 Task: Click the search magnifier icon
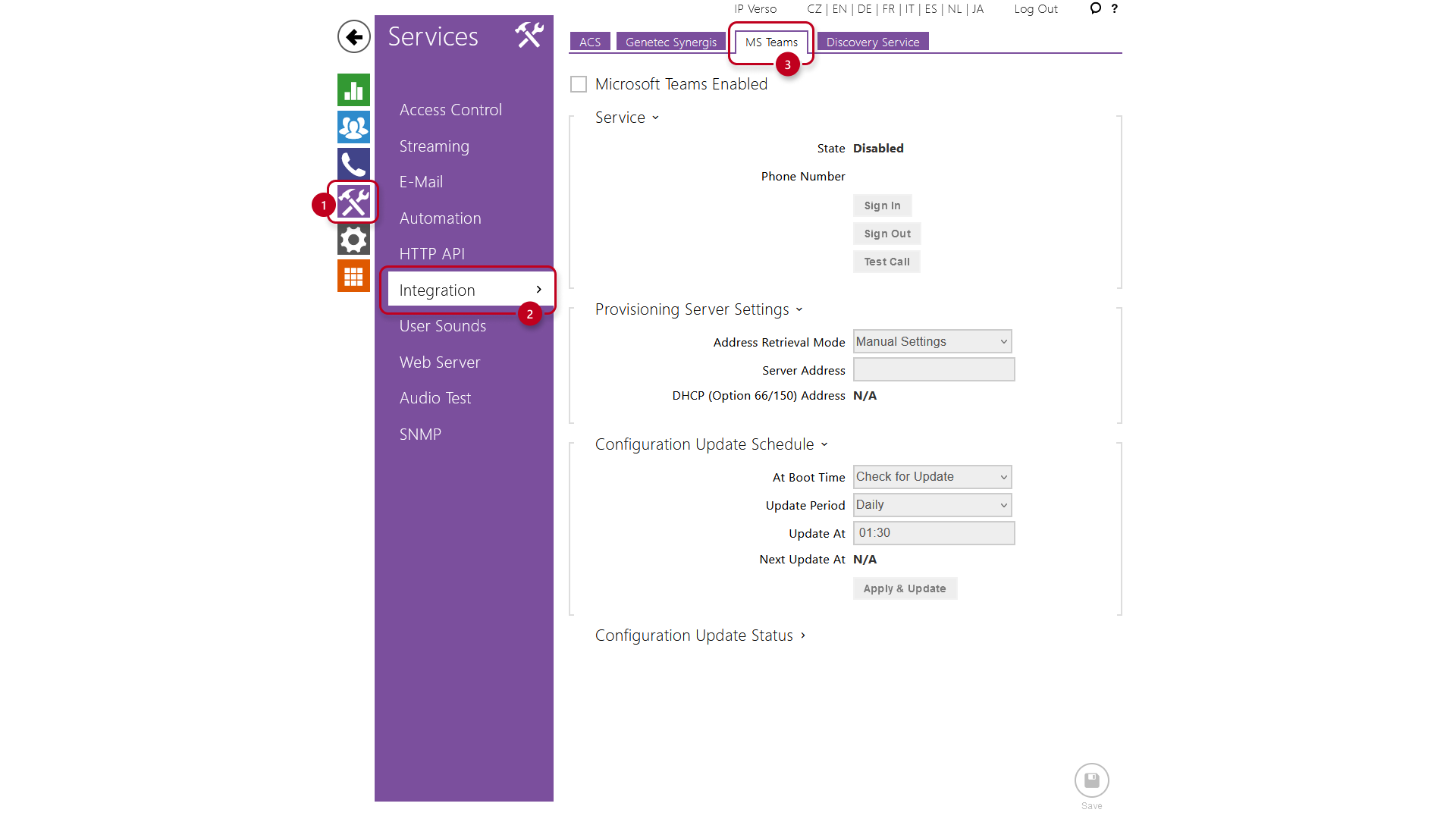point(1095,8)
